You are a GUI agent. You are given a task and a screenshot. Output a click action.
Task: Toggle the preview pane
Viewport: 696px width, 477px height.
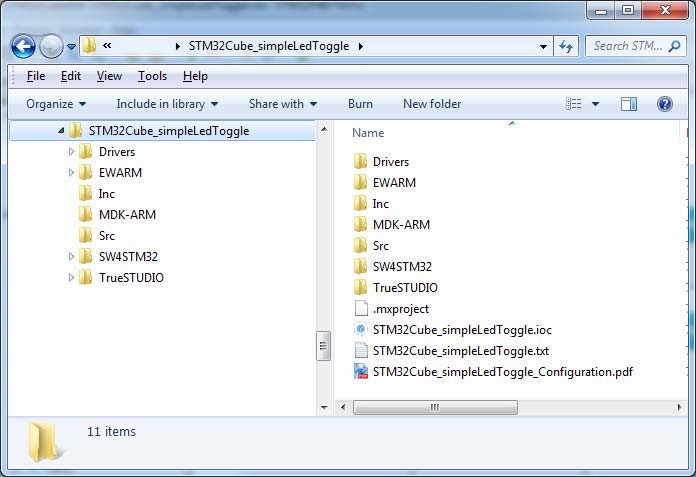629,104
